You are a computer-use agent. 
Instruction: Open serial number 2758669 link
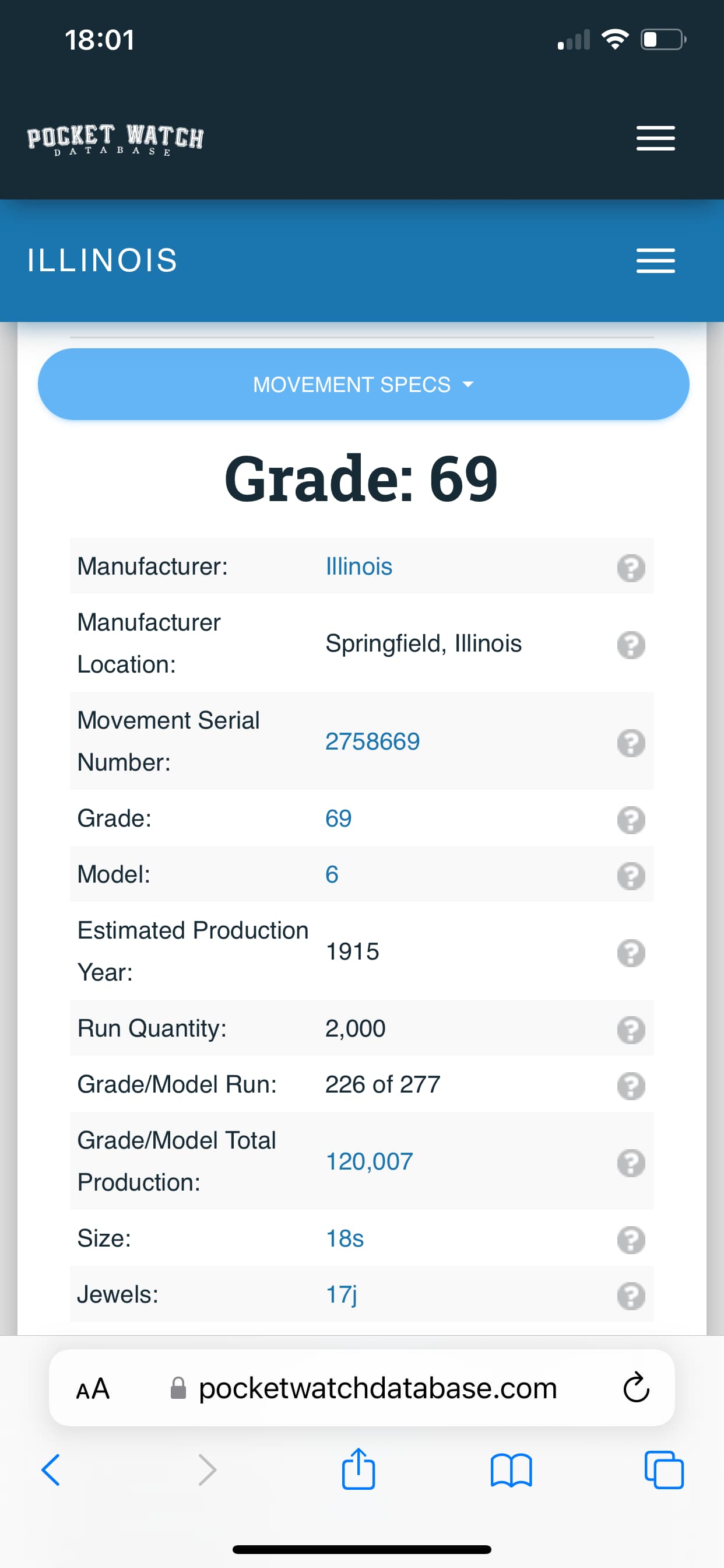point(372,741)
